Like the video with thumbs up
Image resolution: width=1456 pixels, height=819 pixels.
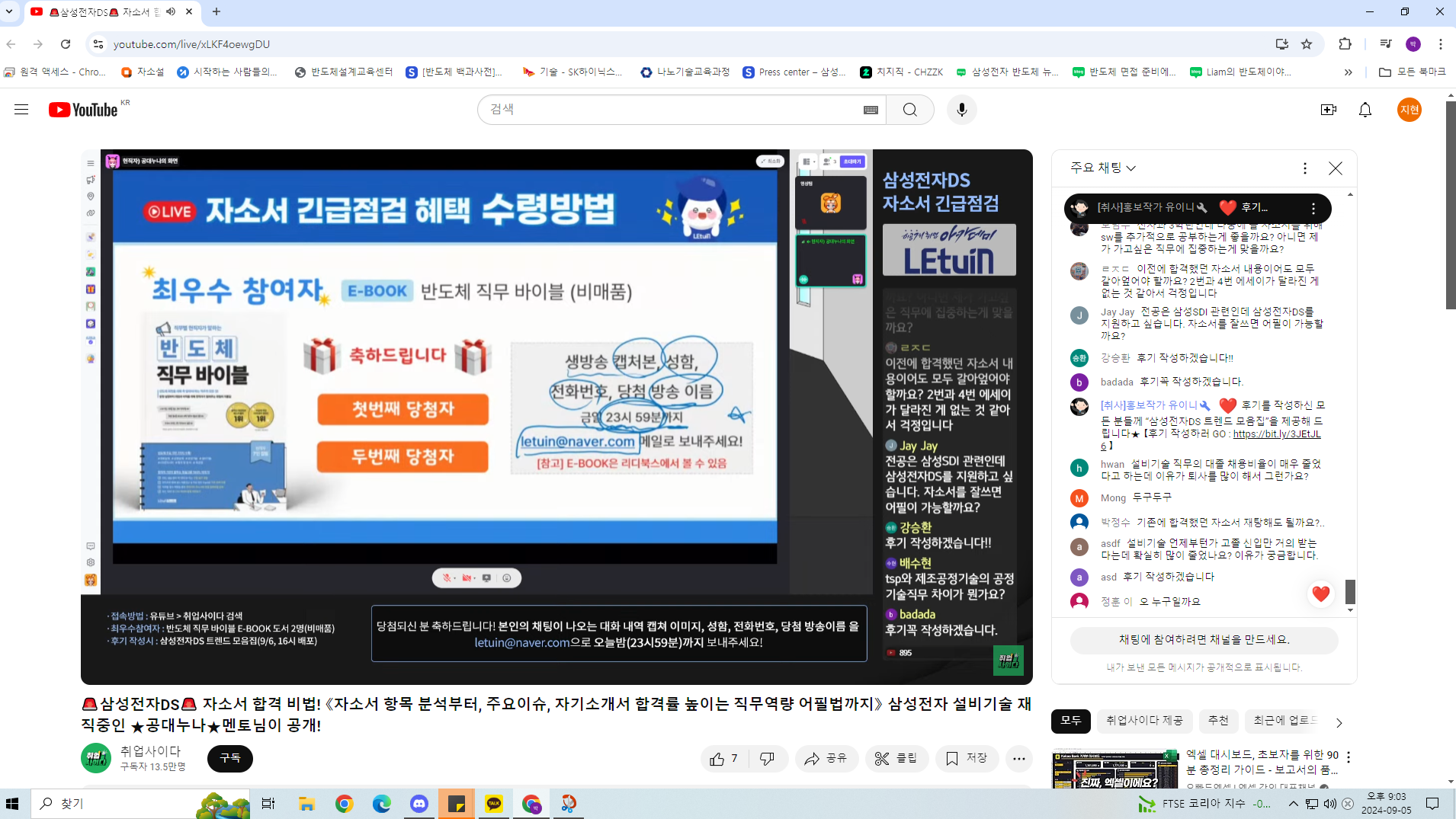point(723,758)
